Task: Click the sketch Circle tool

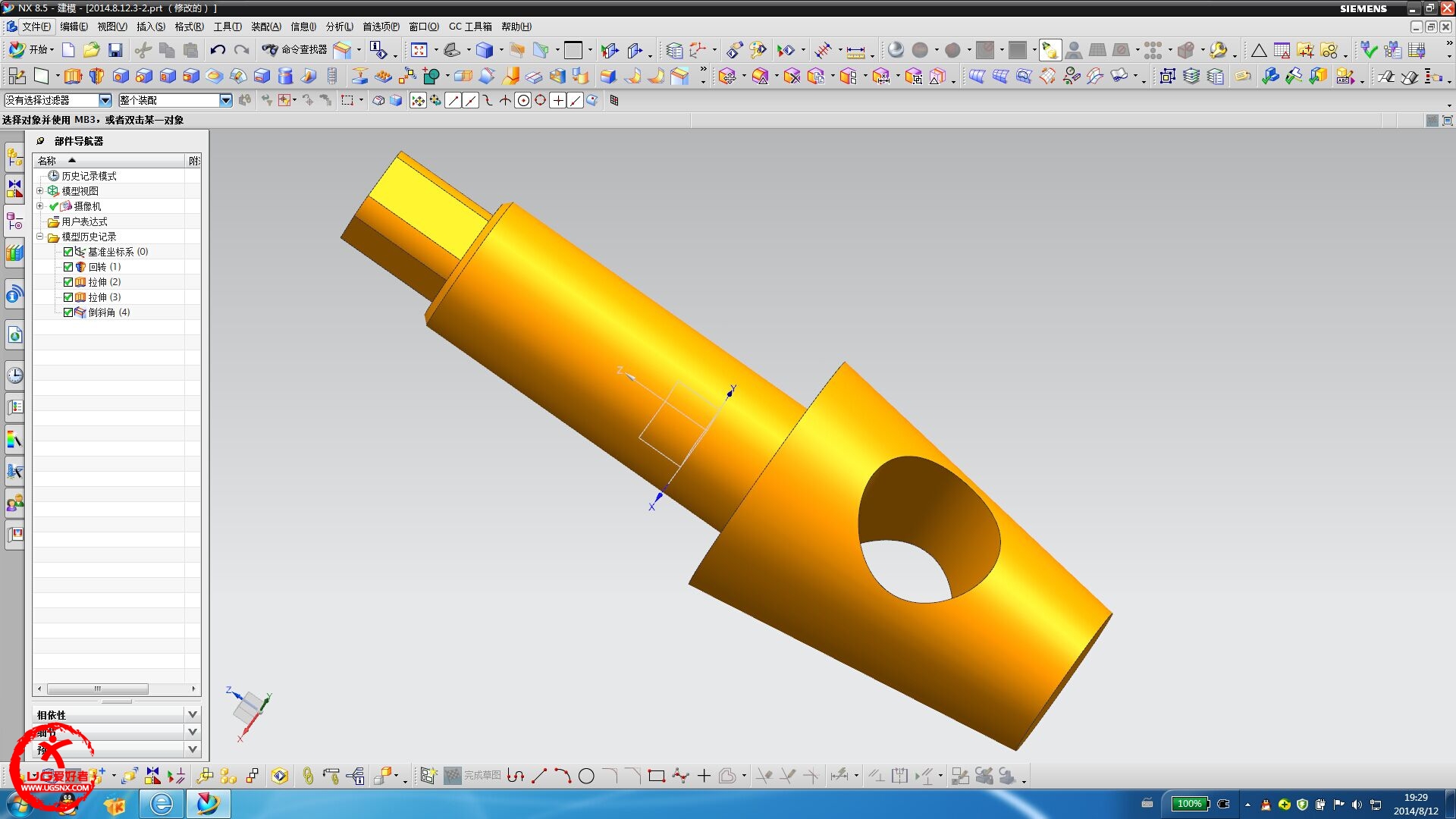Action: tap(586, 776)
